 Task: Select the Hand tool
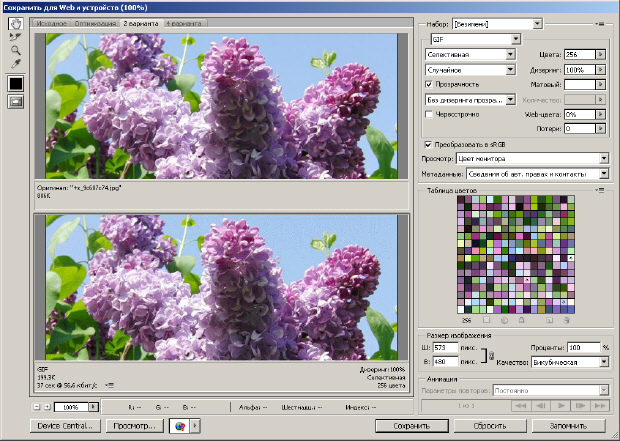[x=15, y=21]
